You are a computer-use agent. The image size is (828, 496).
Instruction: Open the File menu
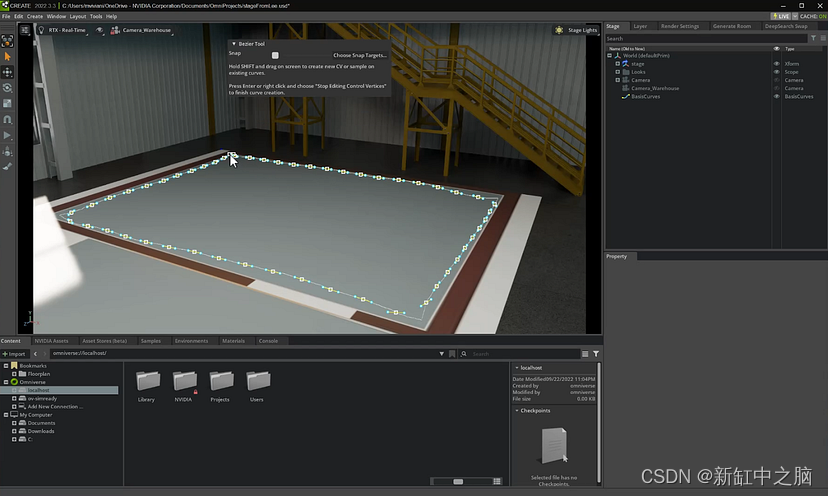click(6, 16)
